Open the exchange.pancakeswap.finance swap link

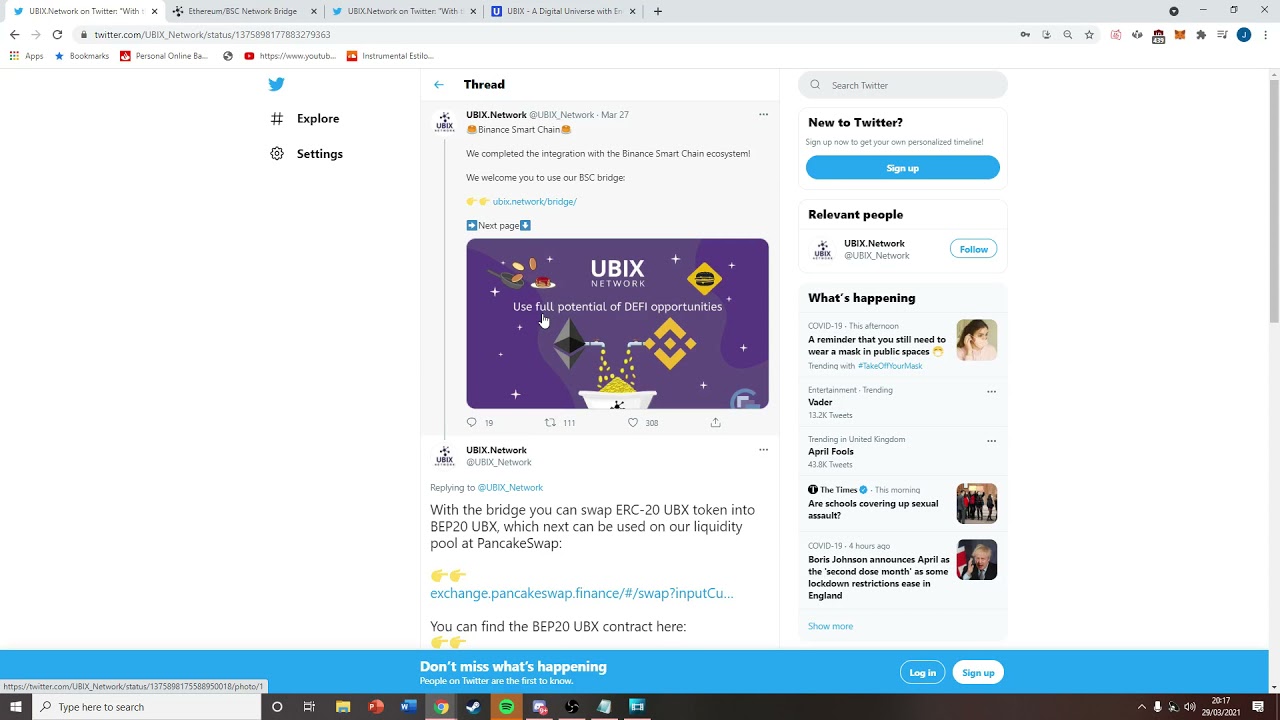(581, 593)
